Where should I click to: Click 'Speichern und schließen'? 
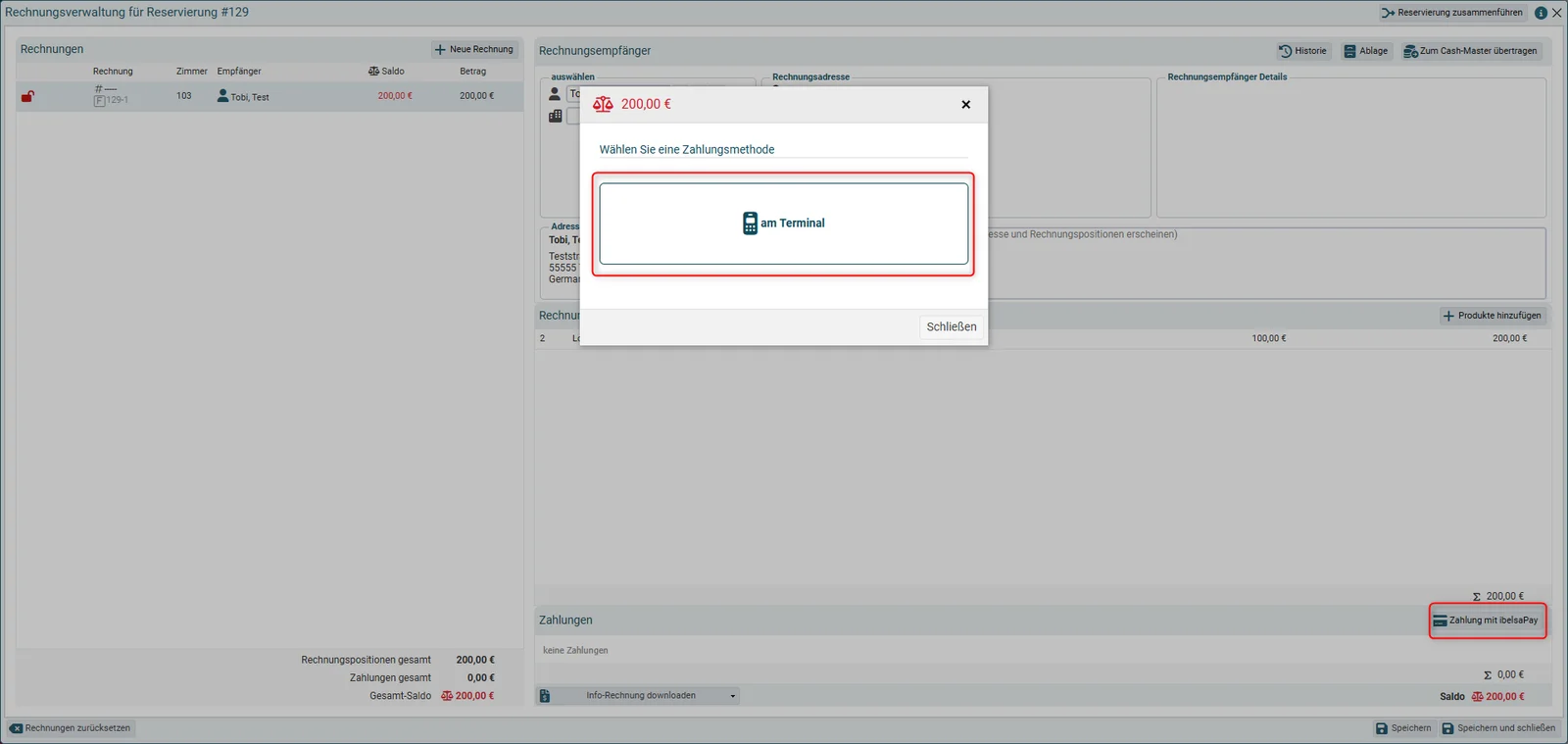click(1498, 728)
